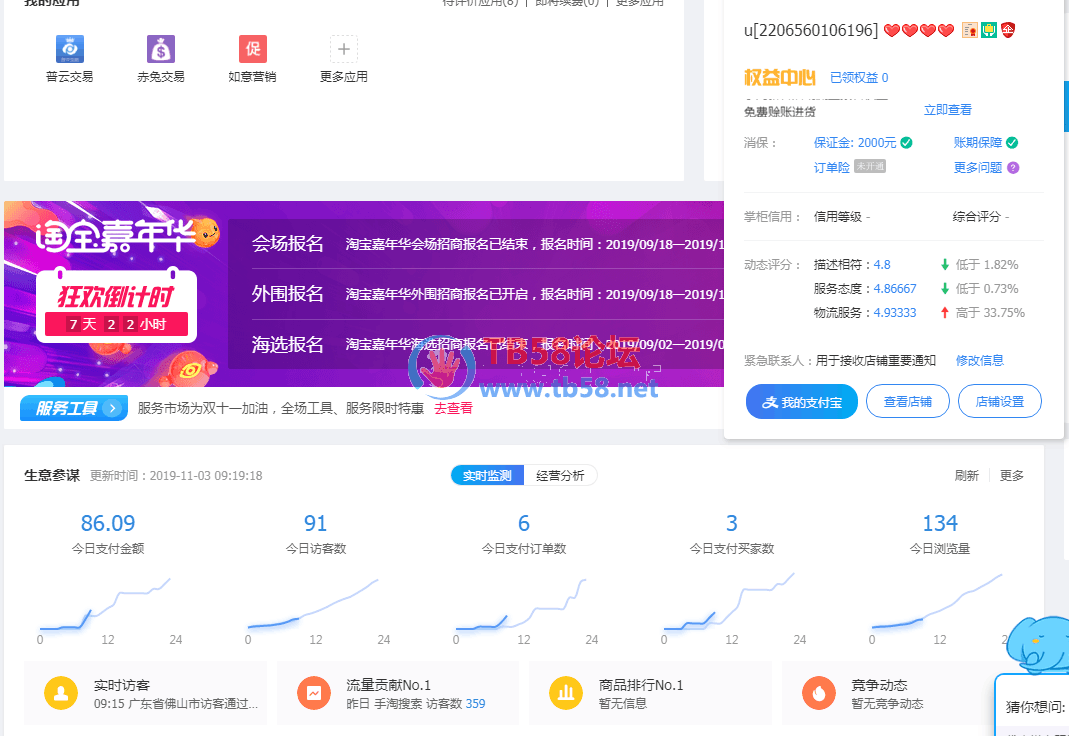Viewport: 1069px width, 736px height.
Task: Switch to the 经营分析 toggle
Action: coord(560,476)
